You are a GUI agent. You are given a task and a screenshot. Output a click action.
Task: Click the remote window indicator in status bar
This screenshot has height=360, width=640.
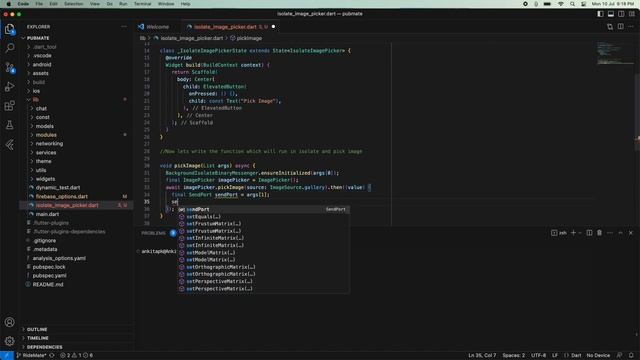tap(7, 356)
